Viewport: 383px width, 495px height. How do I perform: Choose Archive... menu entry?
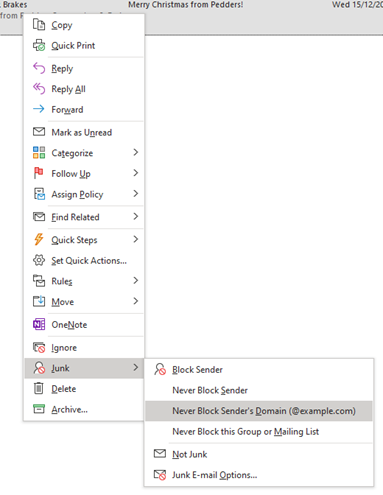click(x=84, y=409)
